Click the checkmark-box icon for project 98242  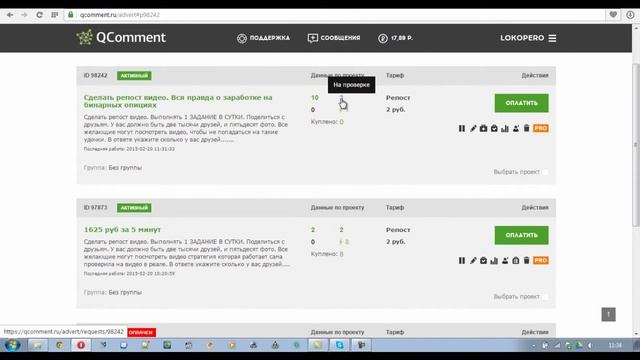494,128
